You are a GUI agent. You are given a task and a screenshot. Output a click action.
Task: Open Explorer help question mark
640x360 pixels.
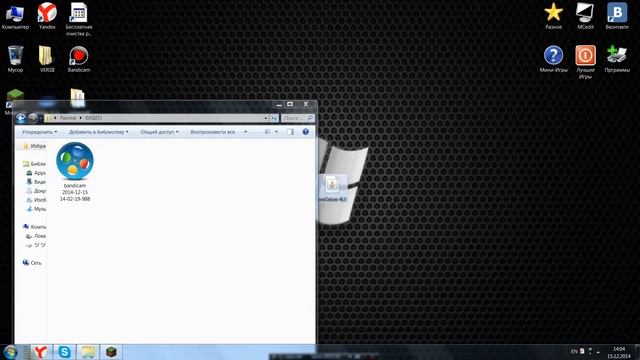[306, 132]
